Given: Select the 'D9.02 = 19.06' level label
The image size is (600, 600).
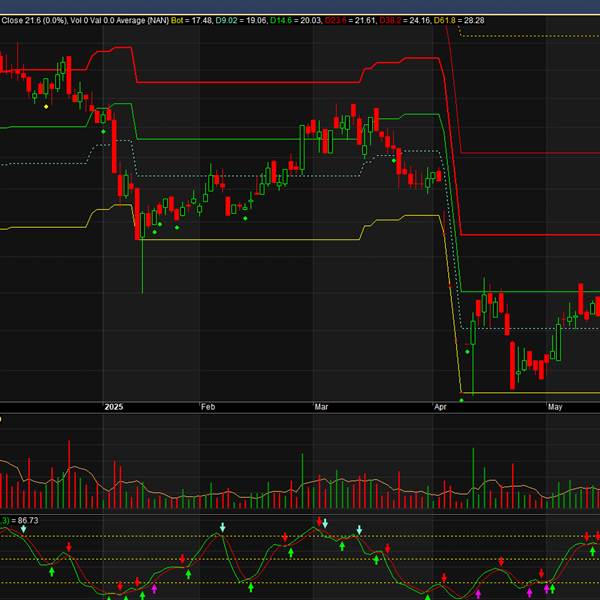Looking at the screenshot, I should point(241,20).
